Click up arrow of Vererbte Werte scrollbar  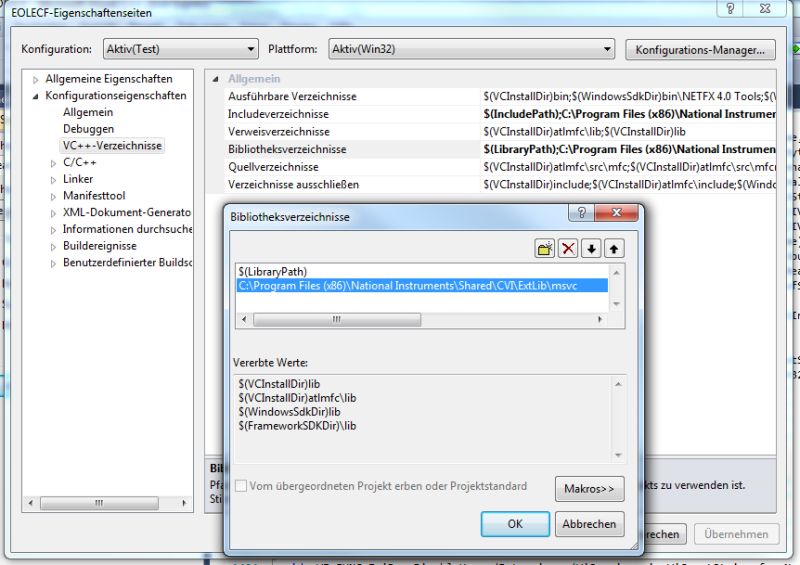[x=618, y=384]
